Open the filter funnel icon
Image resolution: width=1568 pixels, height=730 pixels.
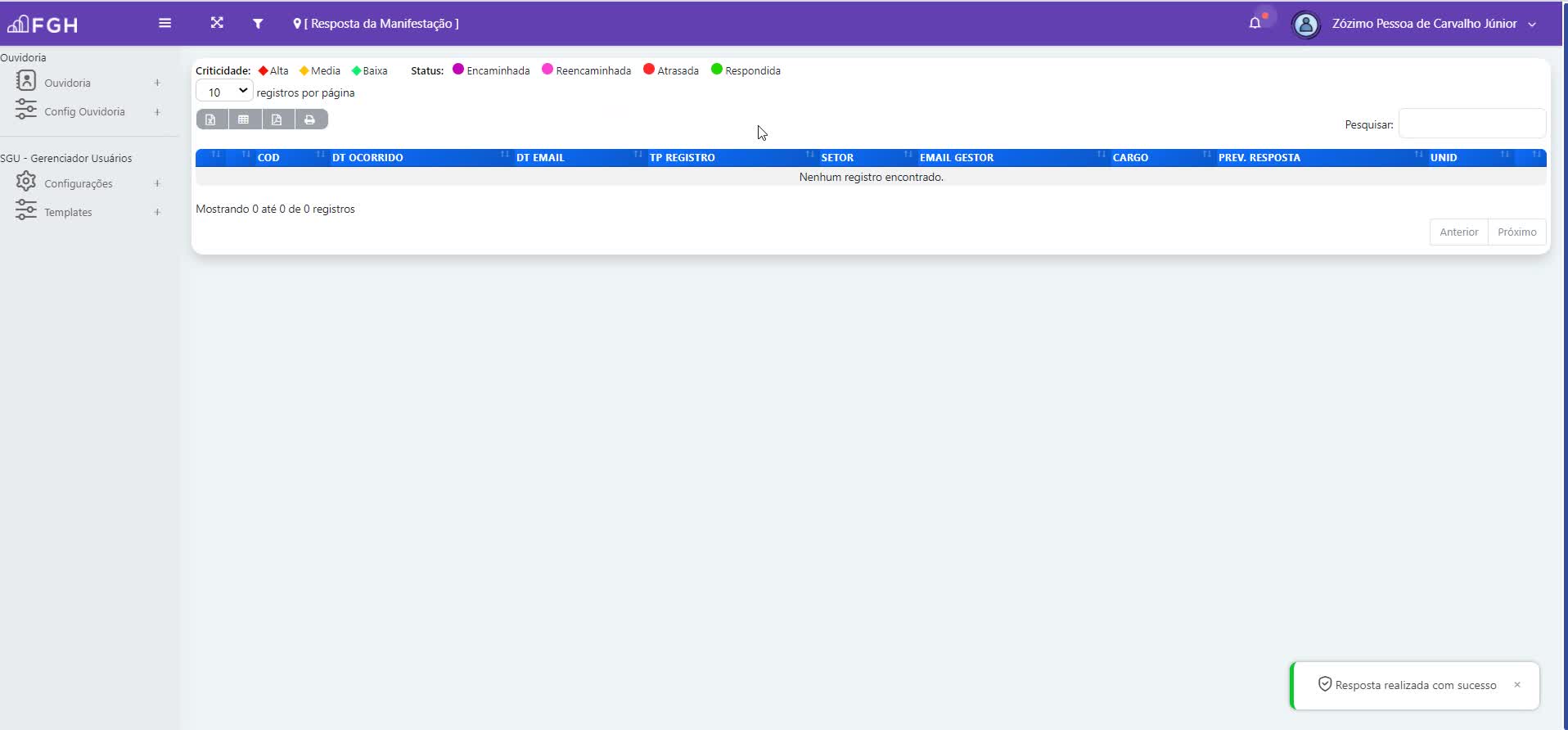coord(258,24)
